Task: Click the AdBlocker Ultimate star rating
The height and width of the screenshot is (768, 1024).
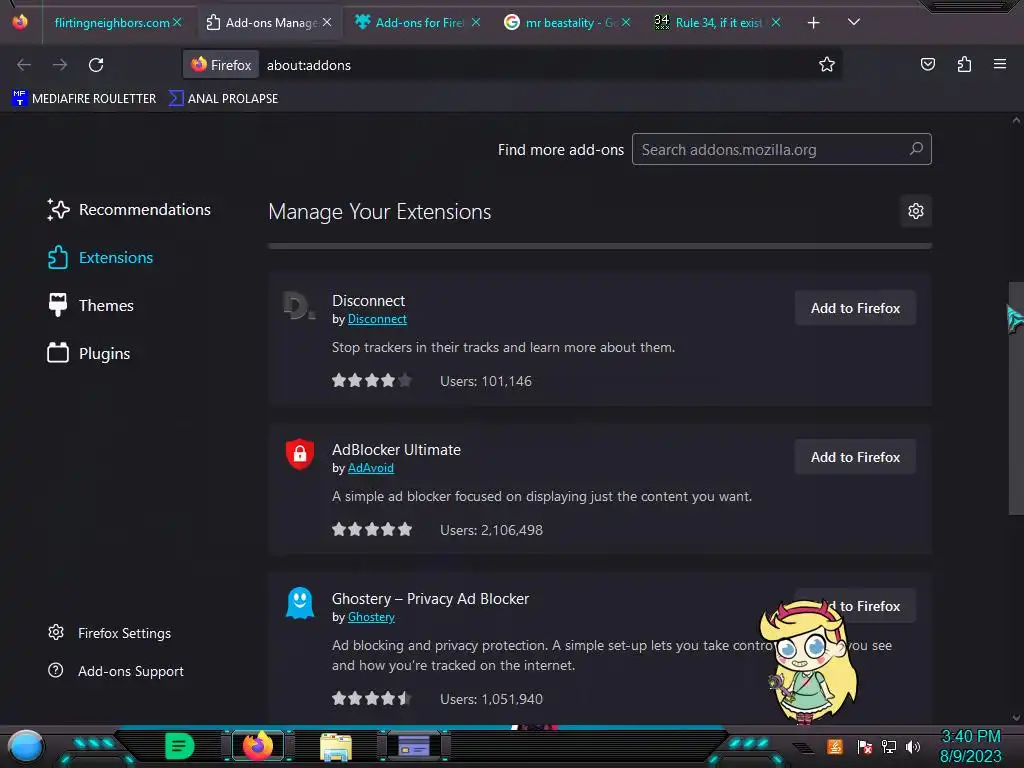Action: (372, 529)
